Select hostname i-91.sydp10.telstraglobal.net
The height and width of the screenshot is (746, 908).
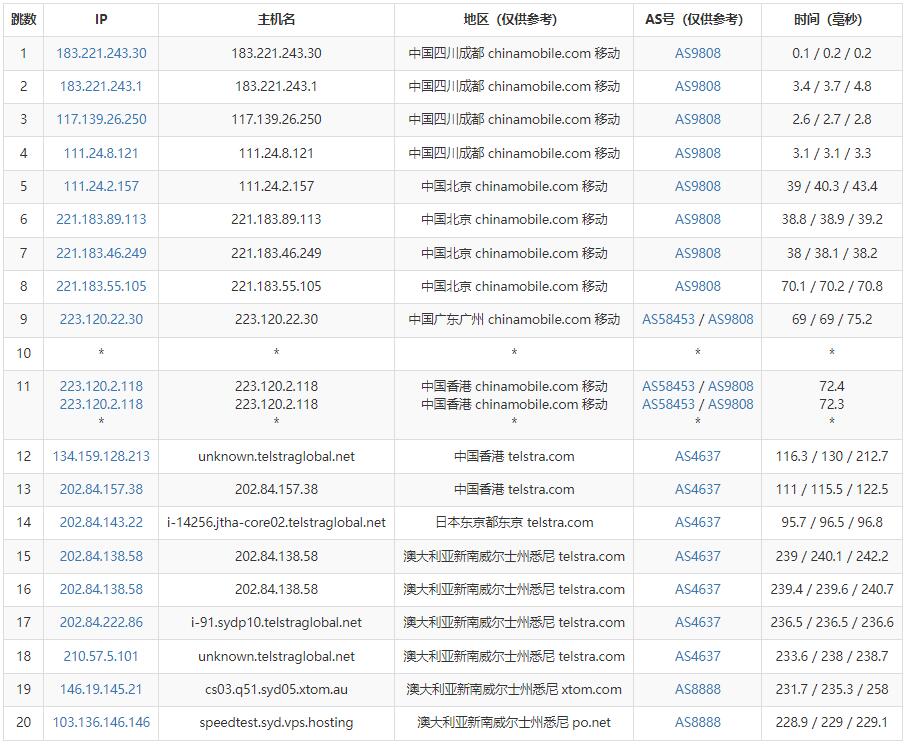276,622
